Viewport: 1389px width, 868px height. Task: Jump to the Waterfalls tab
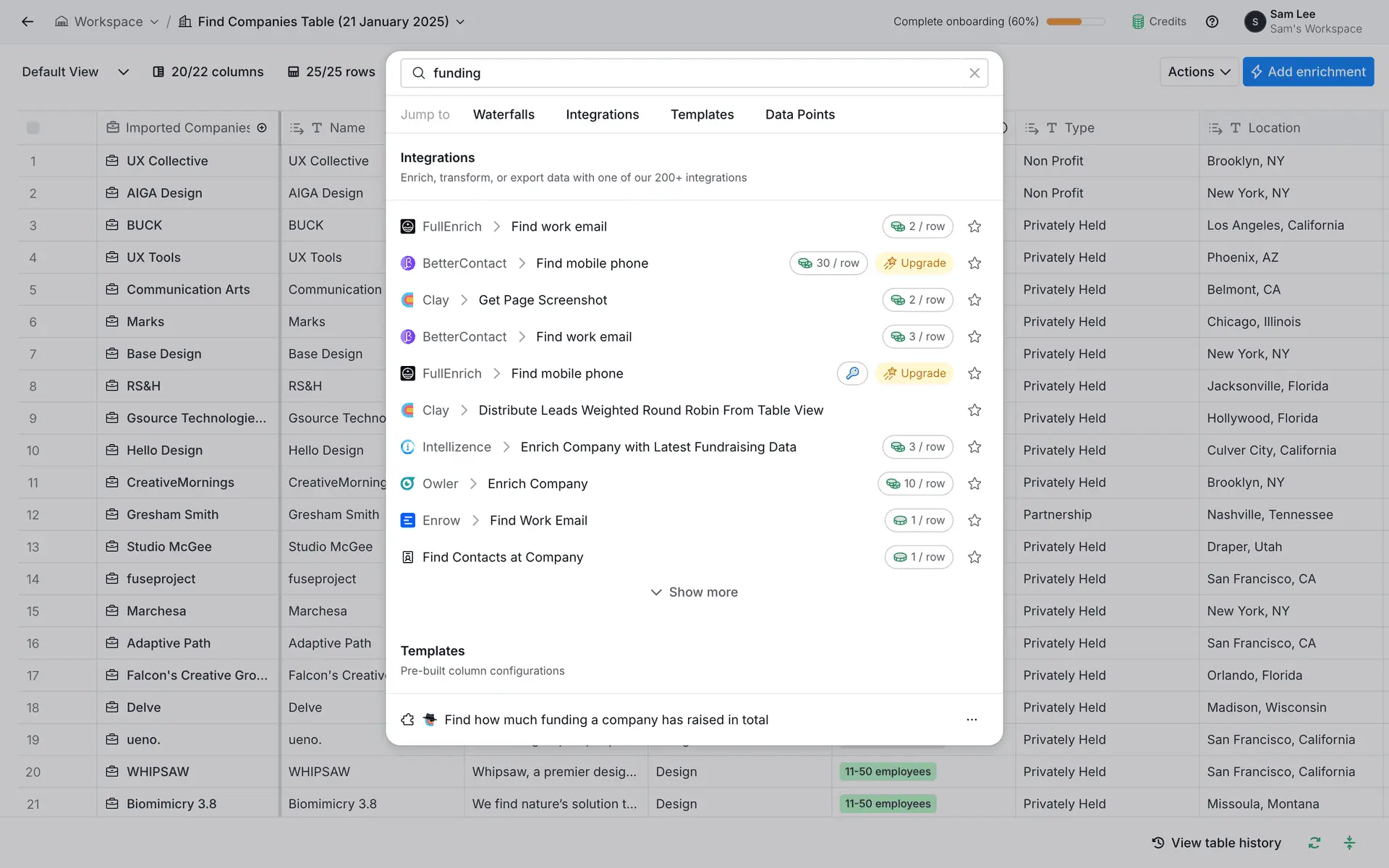[x=504, y=114]
